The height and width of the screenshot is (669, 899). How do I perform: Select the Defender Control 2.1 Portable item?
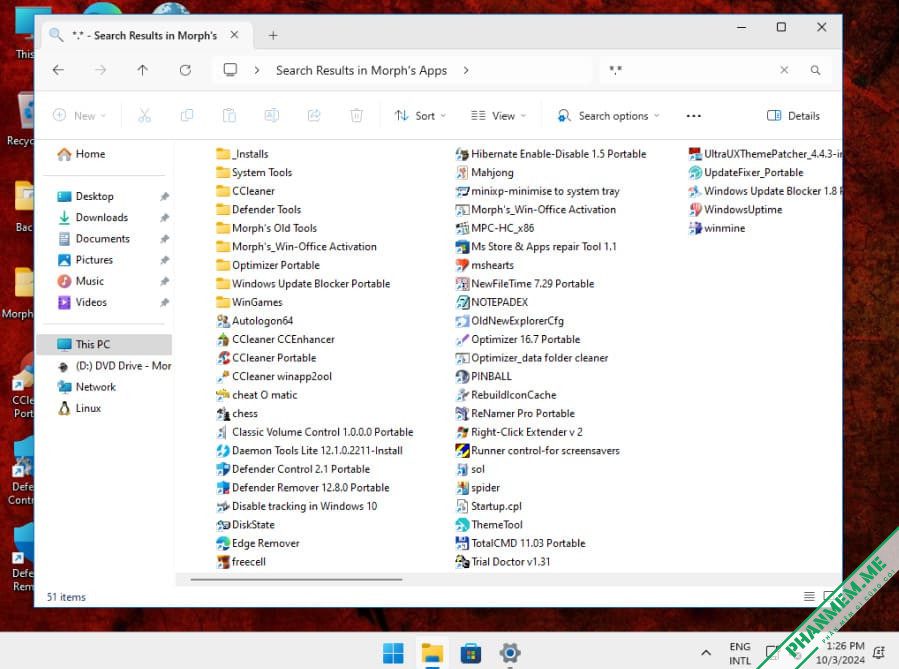pyautogui.click(x=293, y=469)
